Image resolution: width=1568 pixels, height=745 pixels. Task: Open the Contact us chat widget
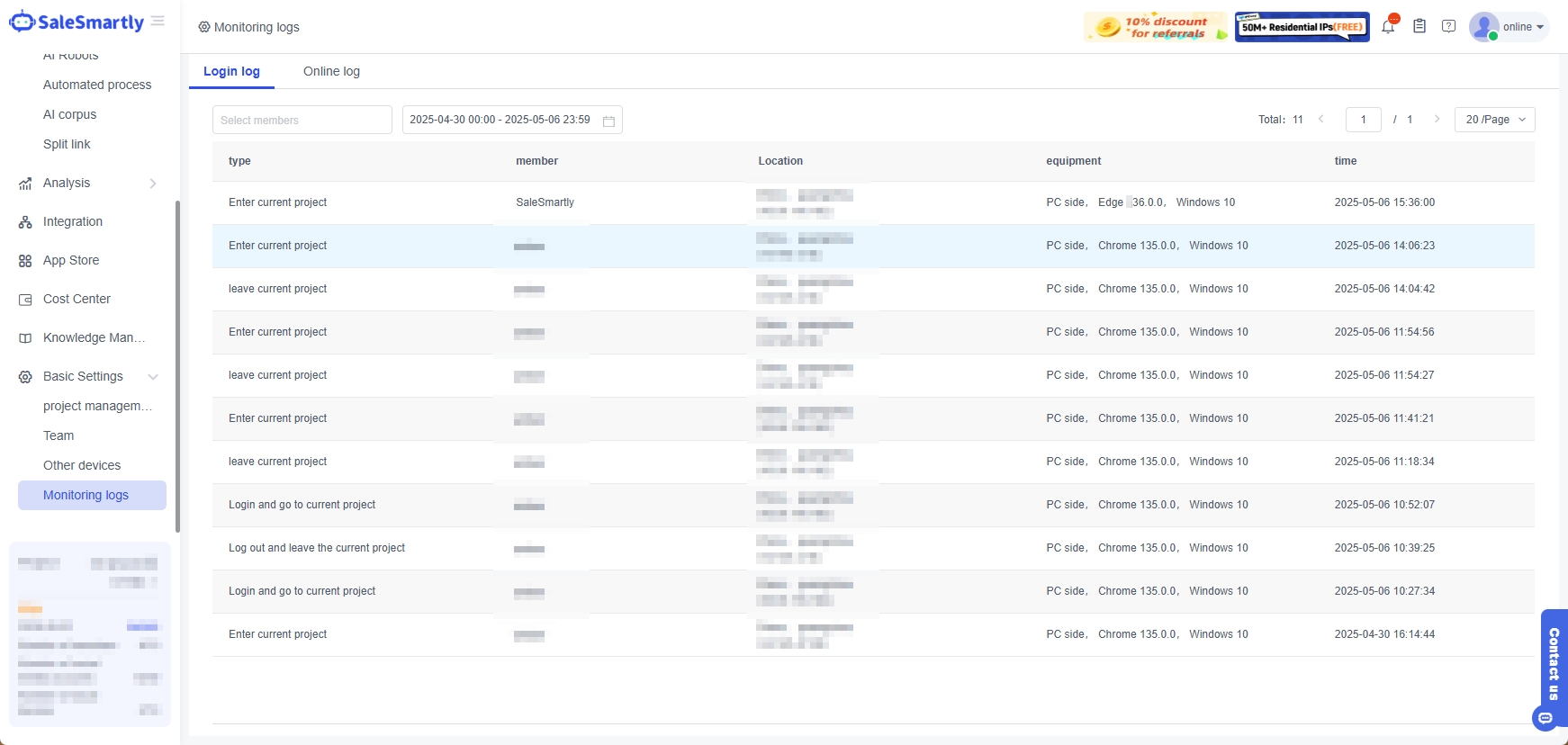(1554, 666)
